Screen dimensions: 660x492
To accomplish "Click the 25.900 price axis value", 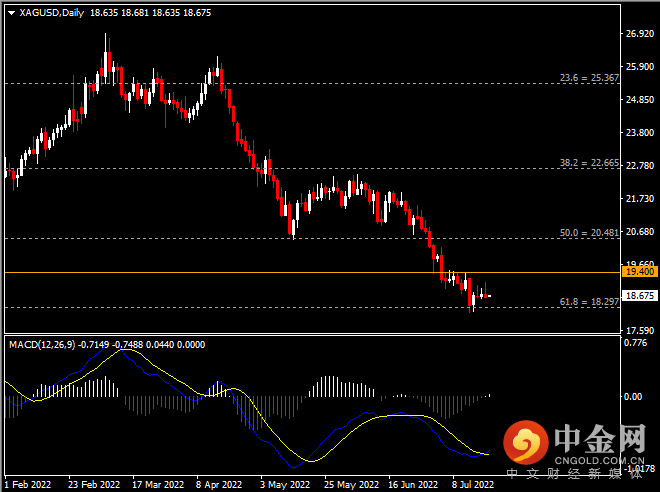I will coord(640,66).
